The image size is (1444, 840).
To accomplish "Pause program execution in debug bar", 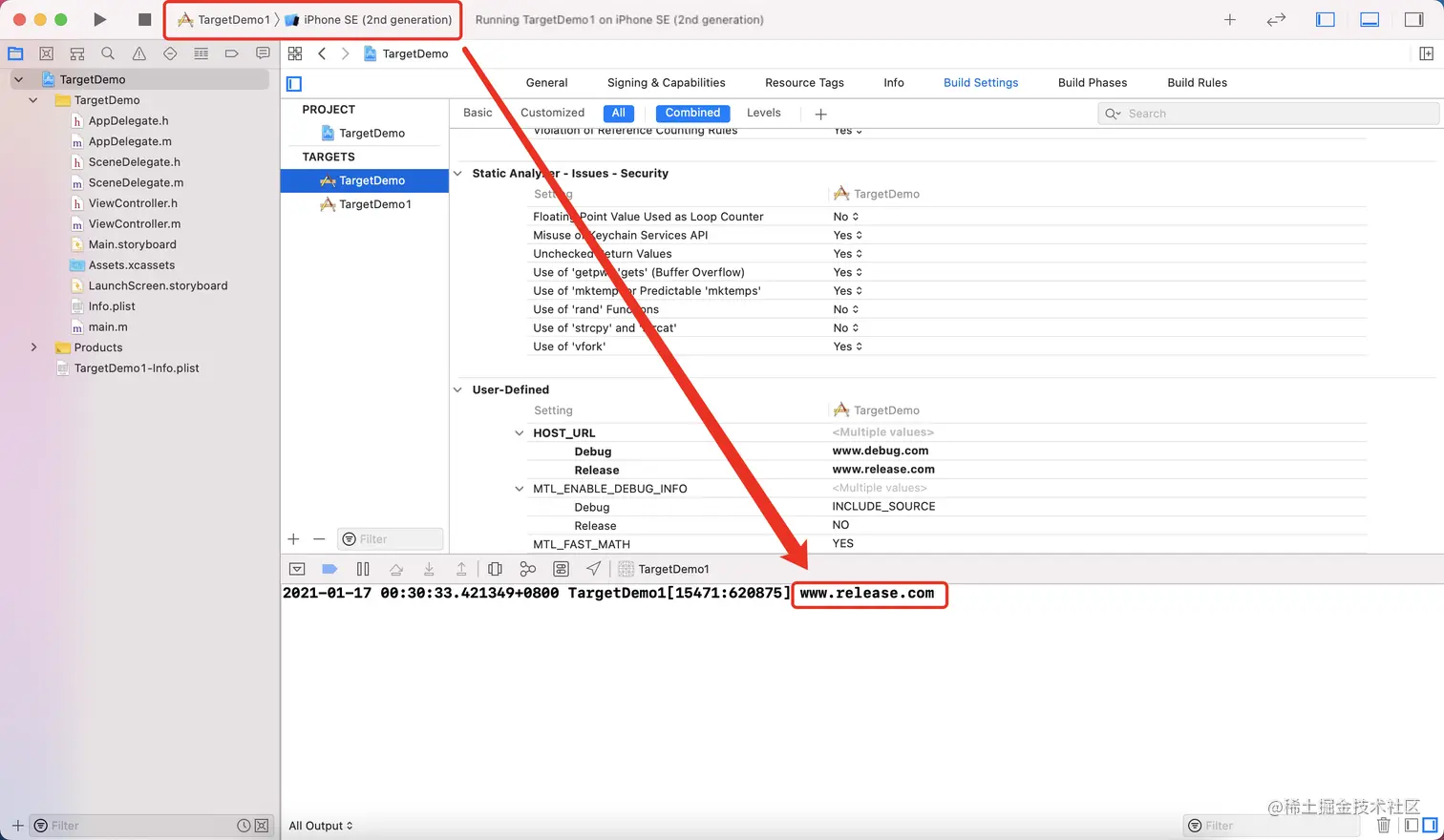I will 363,569.
